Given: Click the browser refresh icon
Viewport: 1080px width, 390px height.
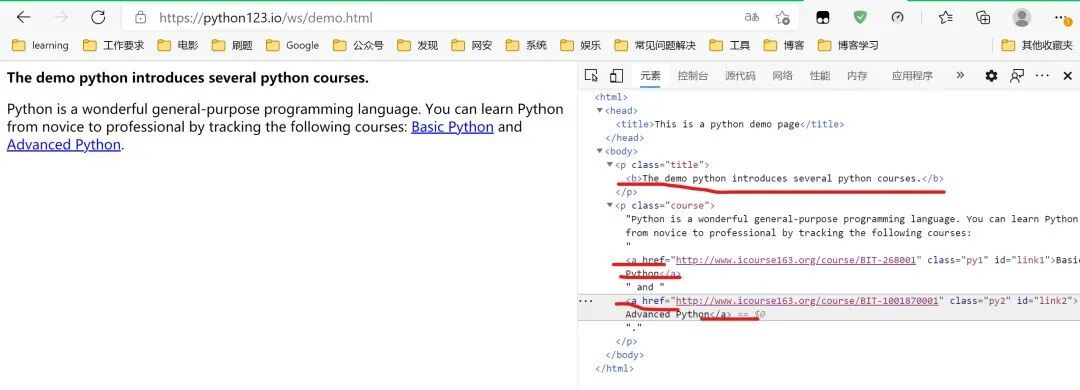Looking at the screenshot, I should (x=98, y=17).
